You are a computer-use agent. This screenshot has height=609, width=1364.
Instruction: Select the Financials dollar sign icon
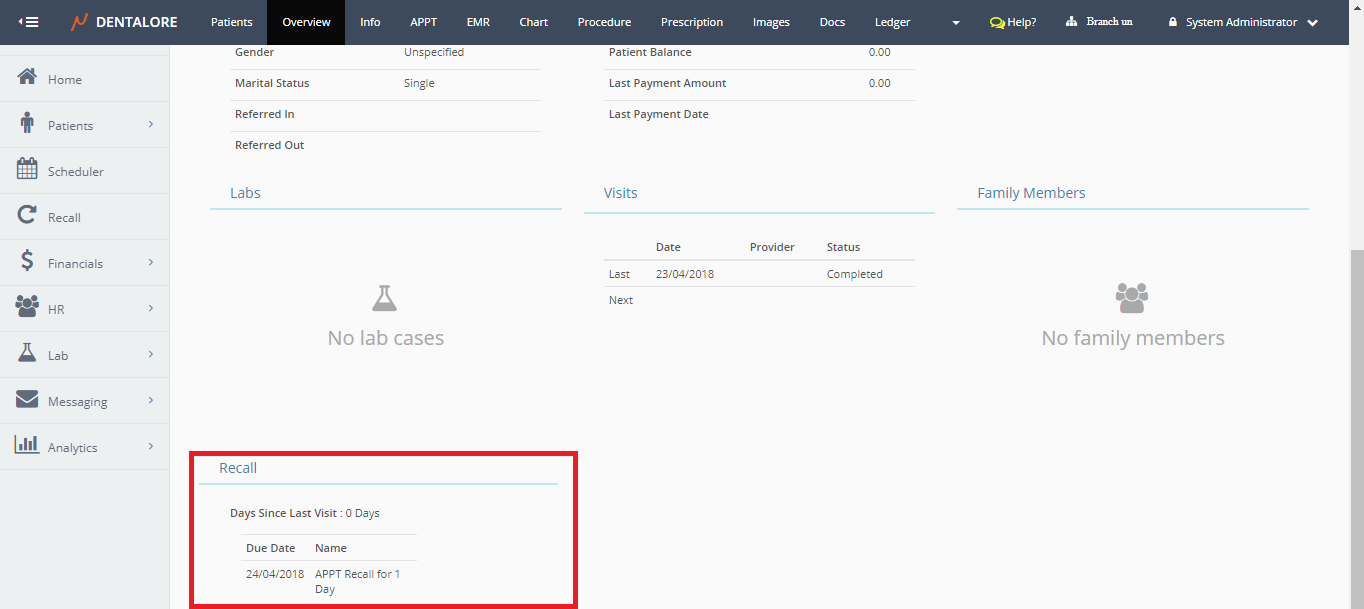click(27, 262)
